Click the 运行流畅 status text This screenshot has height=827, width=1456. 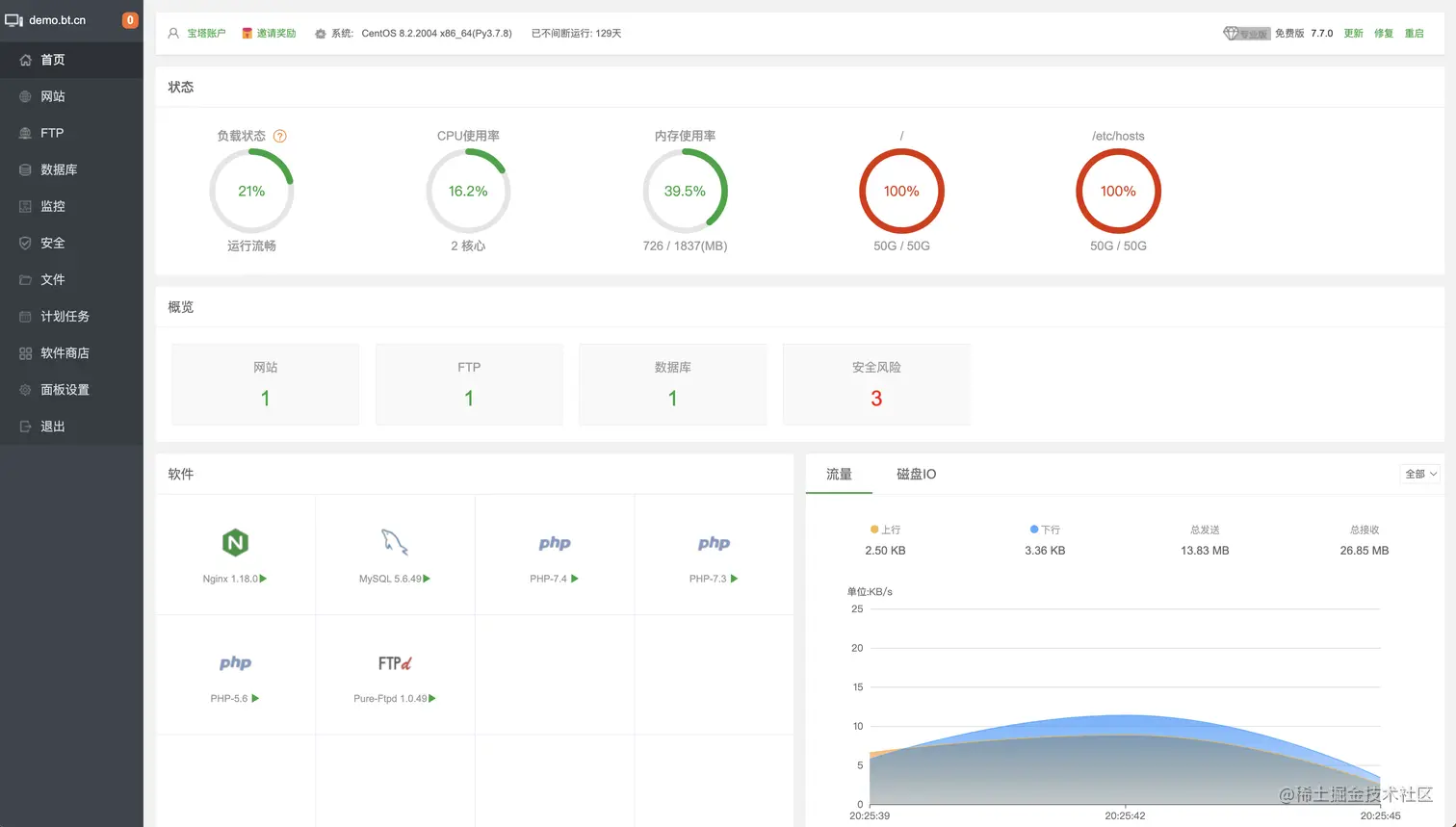251,246
